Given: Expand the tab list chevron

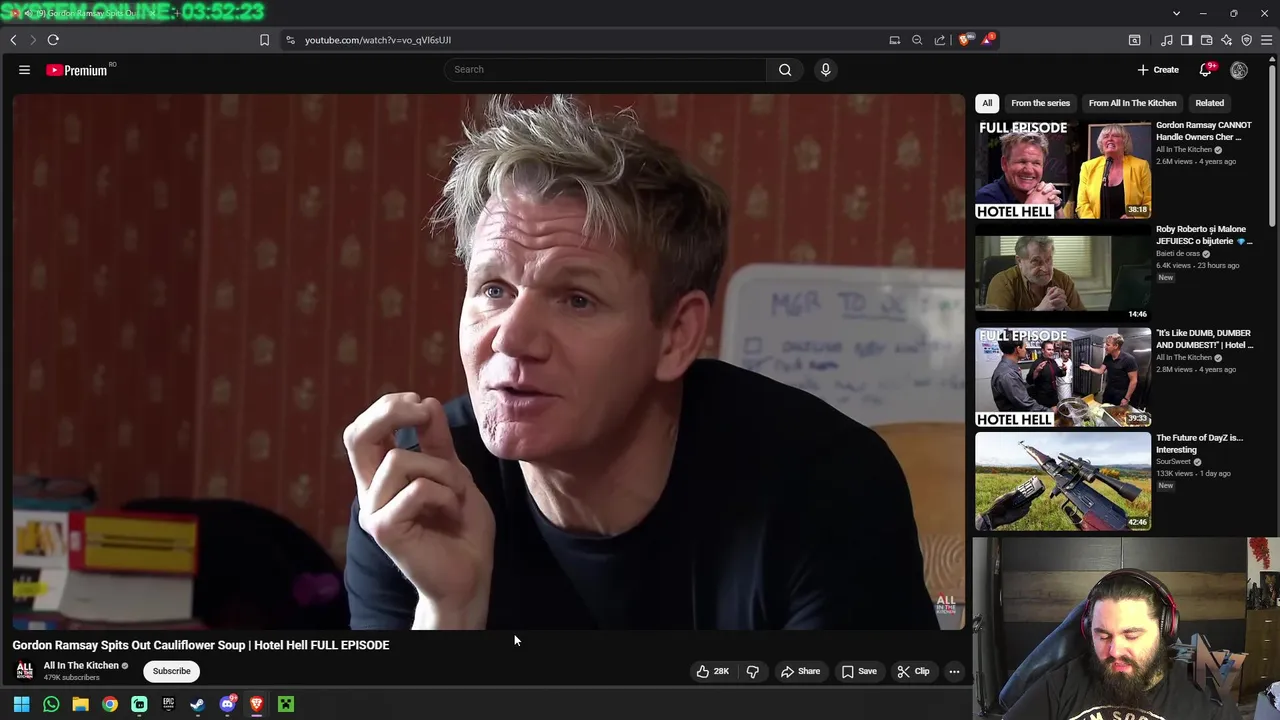Looking at the screenshot, I should [x=1176, y=13].
